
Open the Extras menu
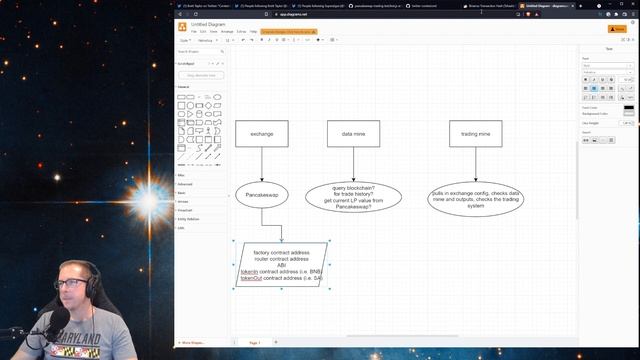(241, 32)
